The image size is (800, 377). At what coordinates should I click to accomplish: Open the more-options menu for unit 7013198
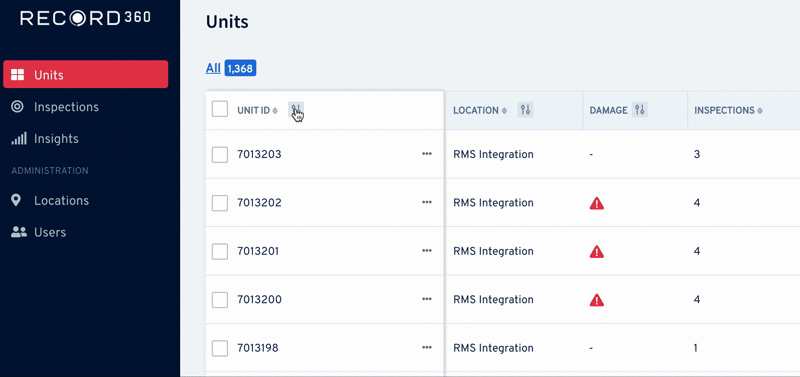tap(427, 347)
